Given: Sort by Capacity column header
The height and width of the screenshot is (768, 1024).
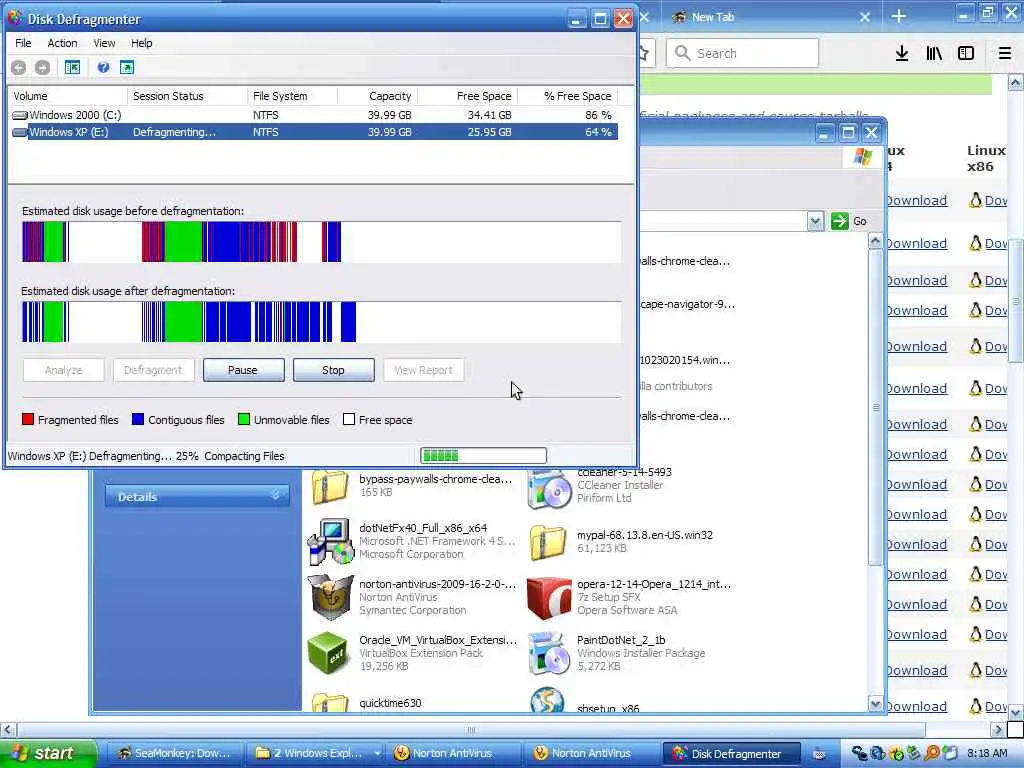Looking at the screenshot, I should [377, 96].
